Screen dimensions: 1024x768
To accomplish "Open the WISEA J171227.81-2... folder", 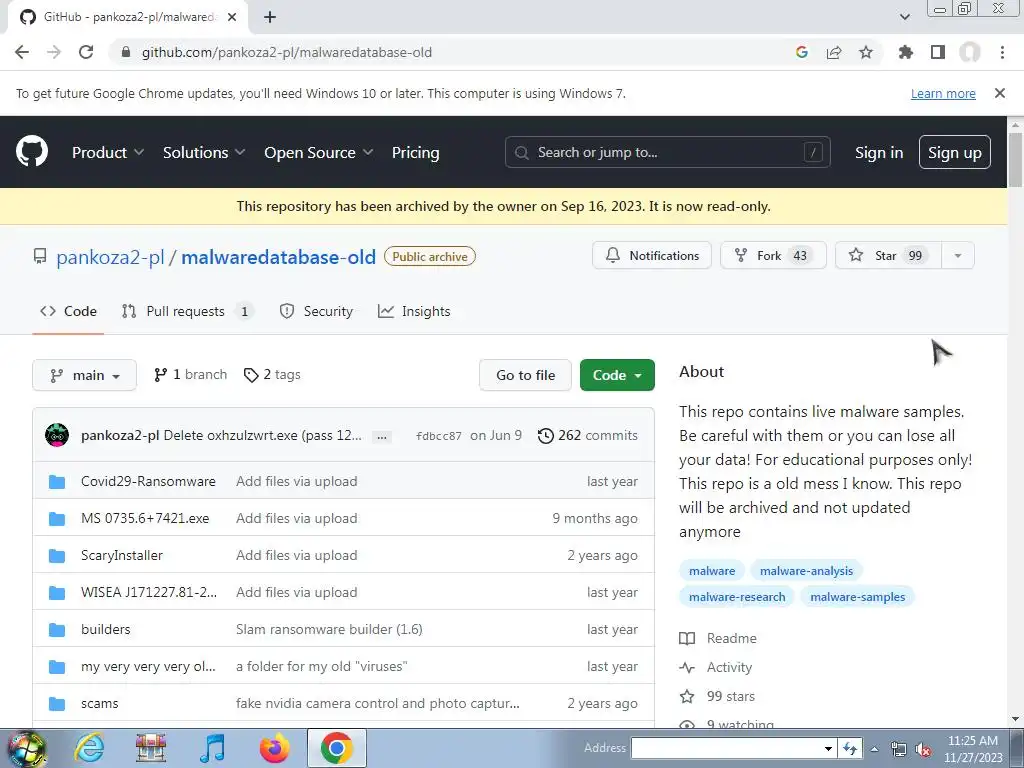I will [x=149, y=592].
